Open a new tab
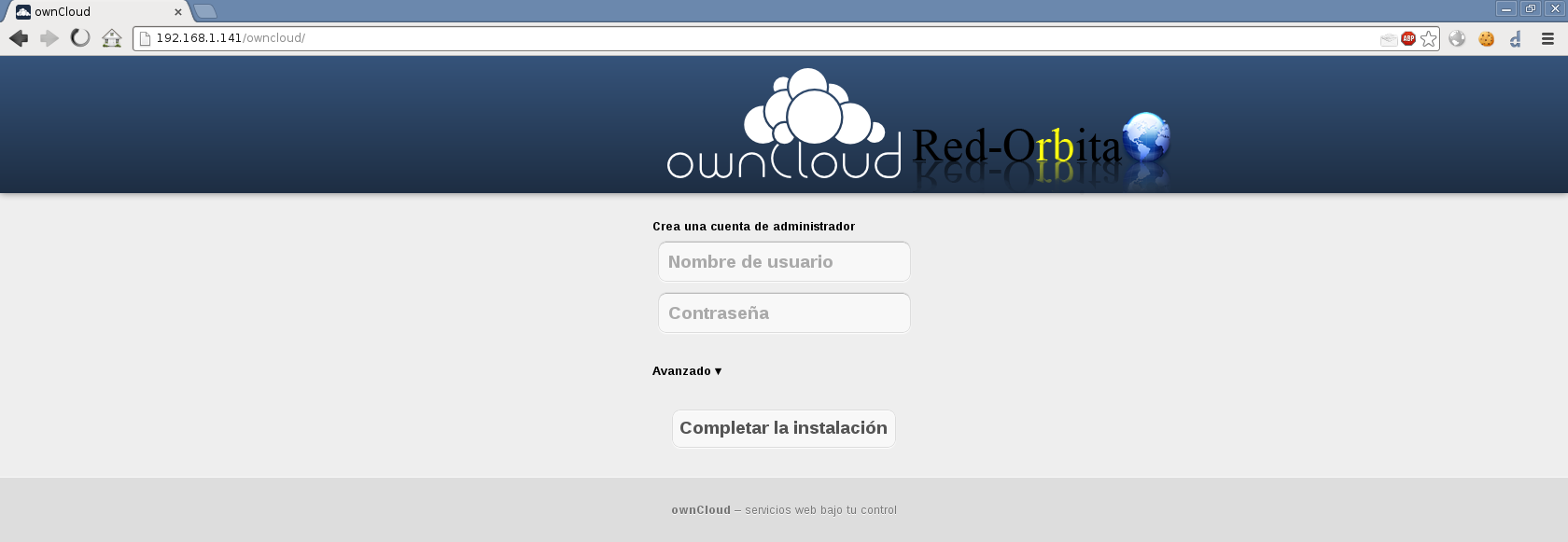This screenshot has height=542, width=1568. click(x=205, y=11)
